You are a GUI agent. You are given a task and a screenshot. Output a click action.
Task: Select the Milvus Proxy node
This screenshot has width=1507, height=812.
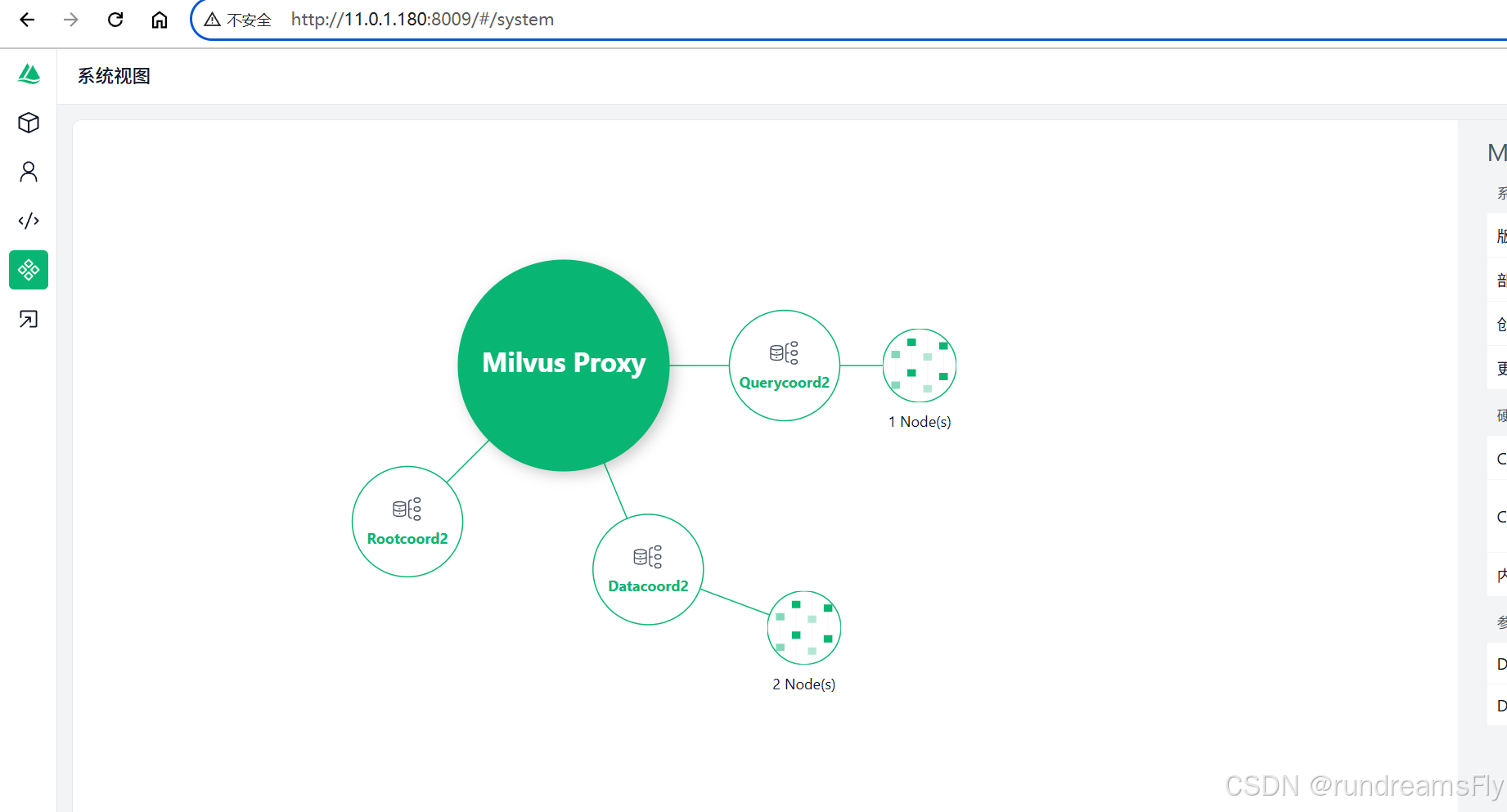click(x=564, y=366)
